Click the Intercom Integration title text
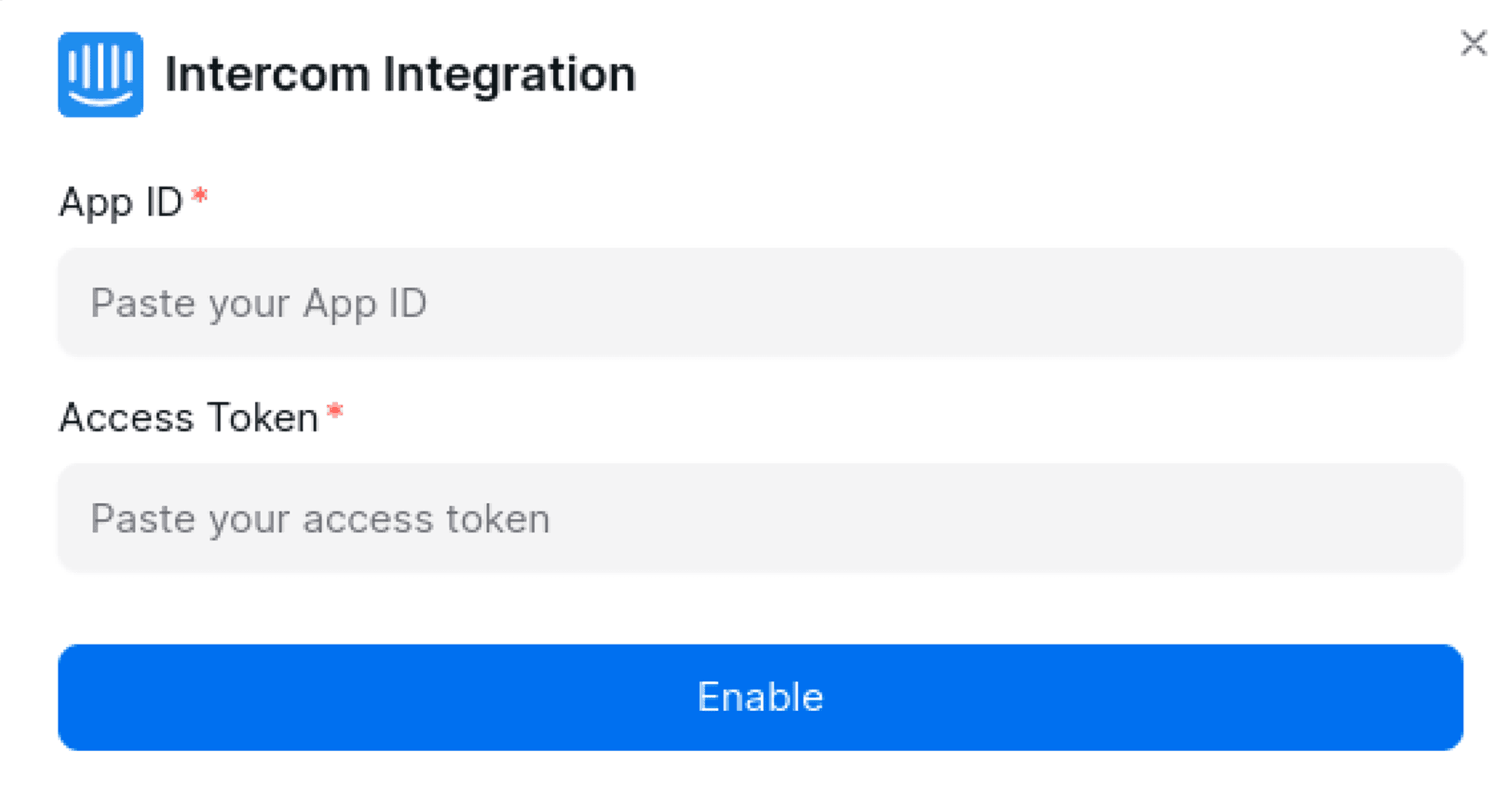1512x797 pixels. 400,74
